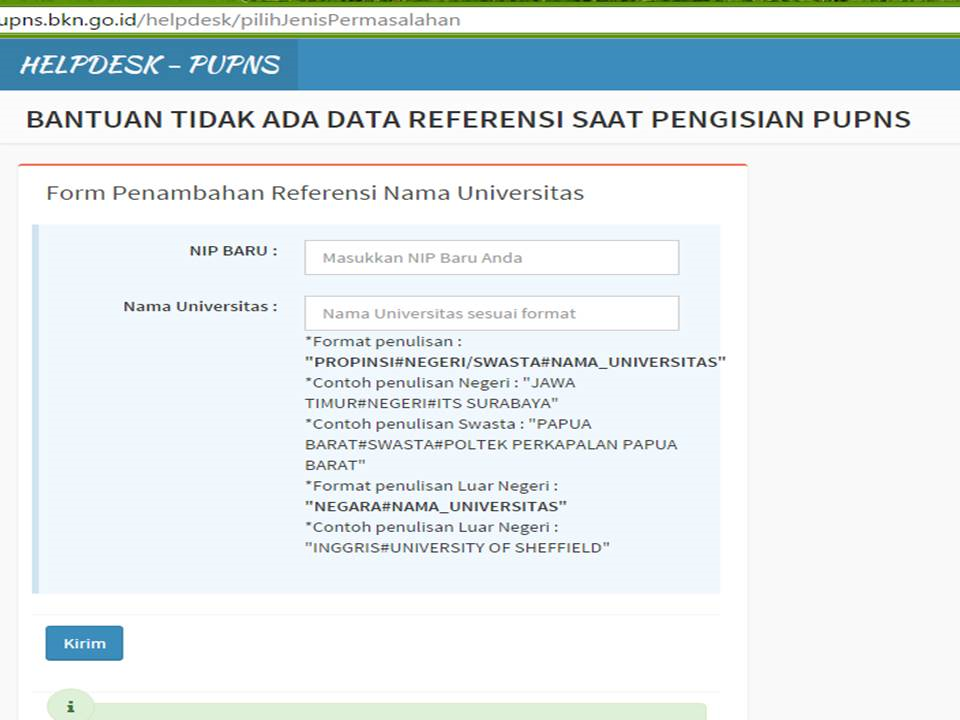The image size is (960, 720).
Task: Select example "BARAT#SWASTA#POLTEK PERKAPALAN PAPUA"
Action: pyautogui.click(x=491, y=444)
